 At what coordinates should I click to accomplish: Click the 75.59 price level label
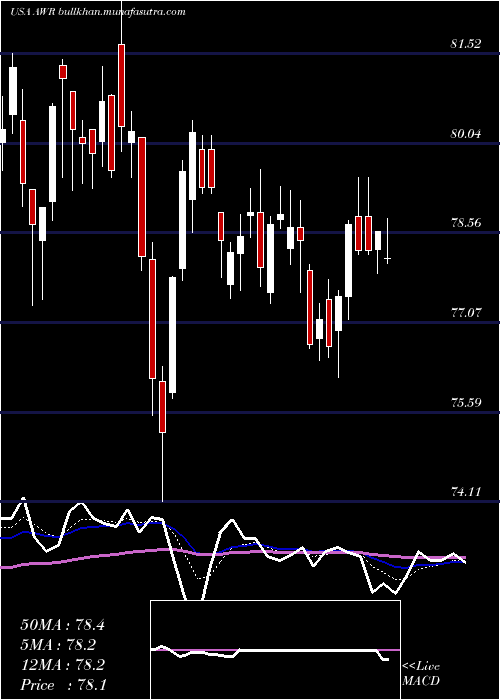point(465,403)
